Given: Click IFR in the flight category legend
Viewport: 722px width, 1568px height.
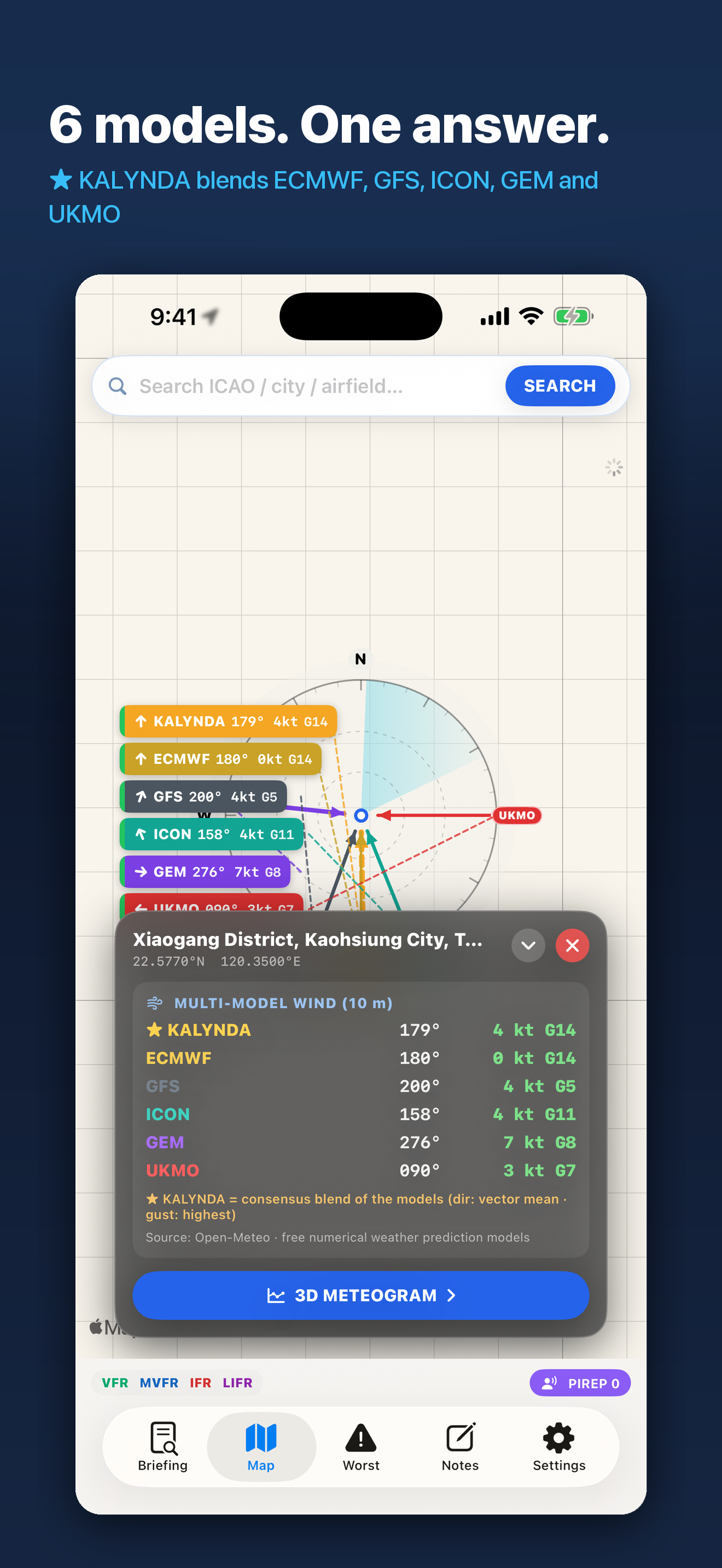Looking at the screenshot, I should 200,1383.
